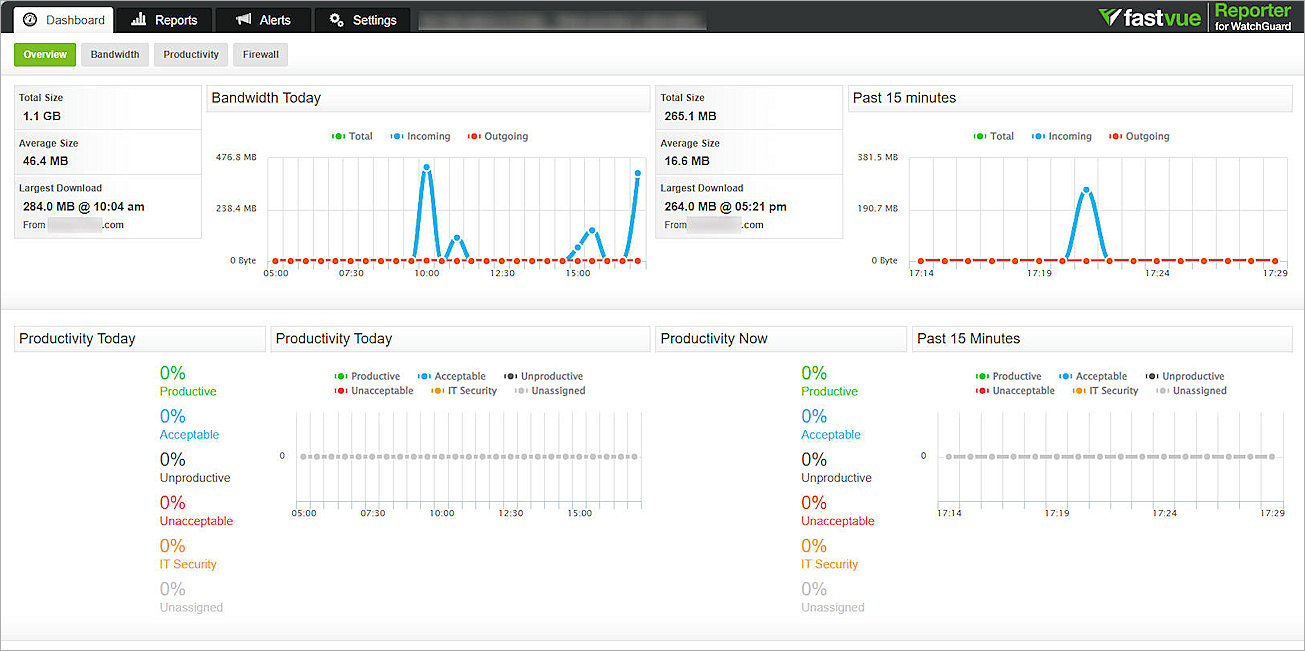This screenshot has width=1305, height=651.
Task: Open the Firewall tab
Action: [260, 54]
